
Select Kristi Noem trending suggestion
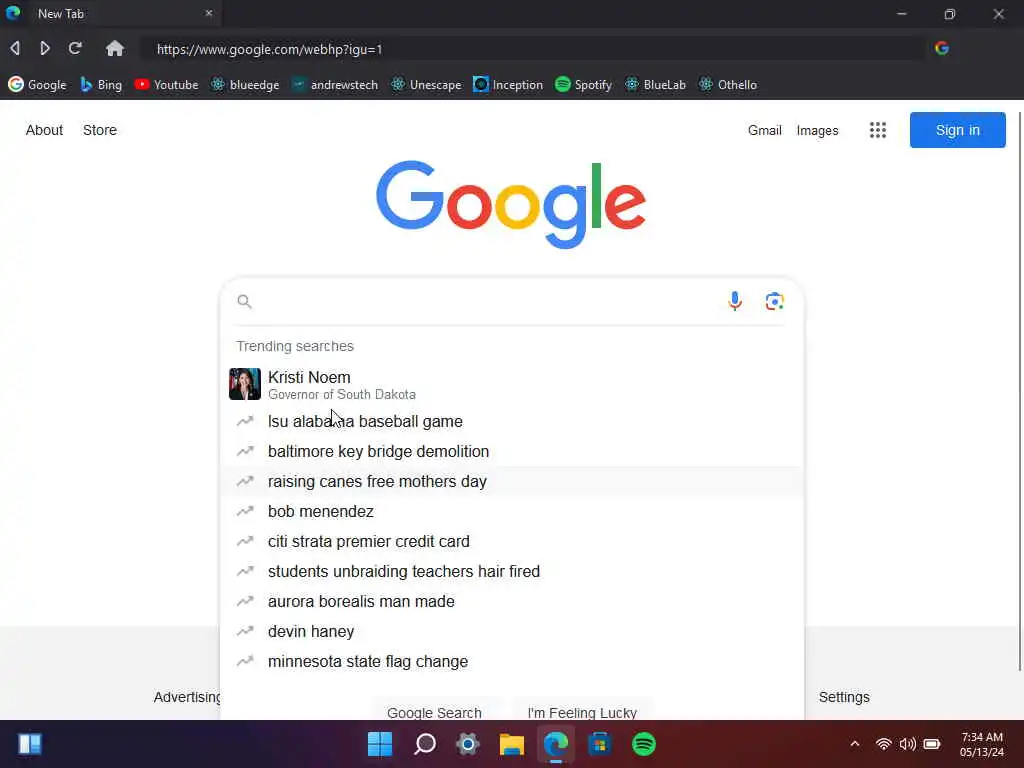coord(512,384)
